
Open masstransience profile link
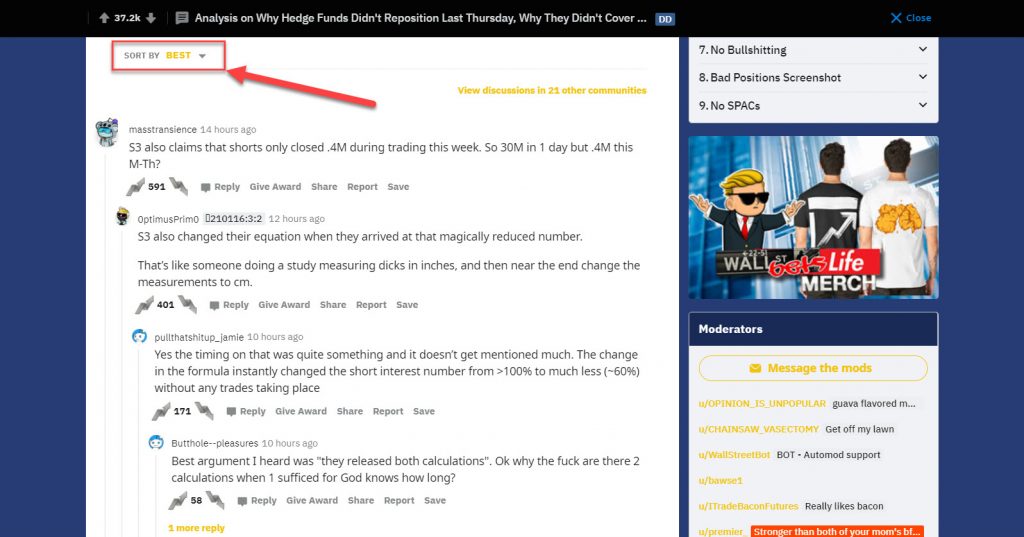click(163, 129)
